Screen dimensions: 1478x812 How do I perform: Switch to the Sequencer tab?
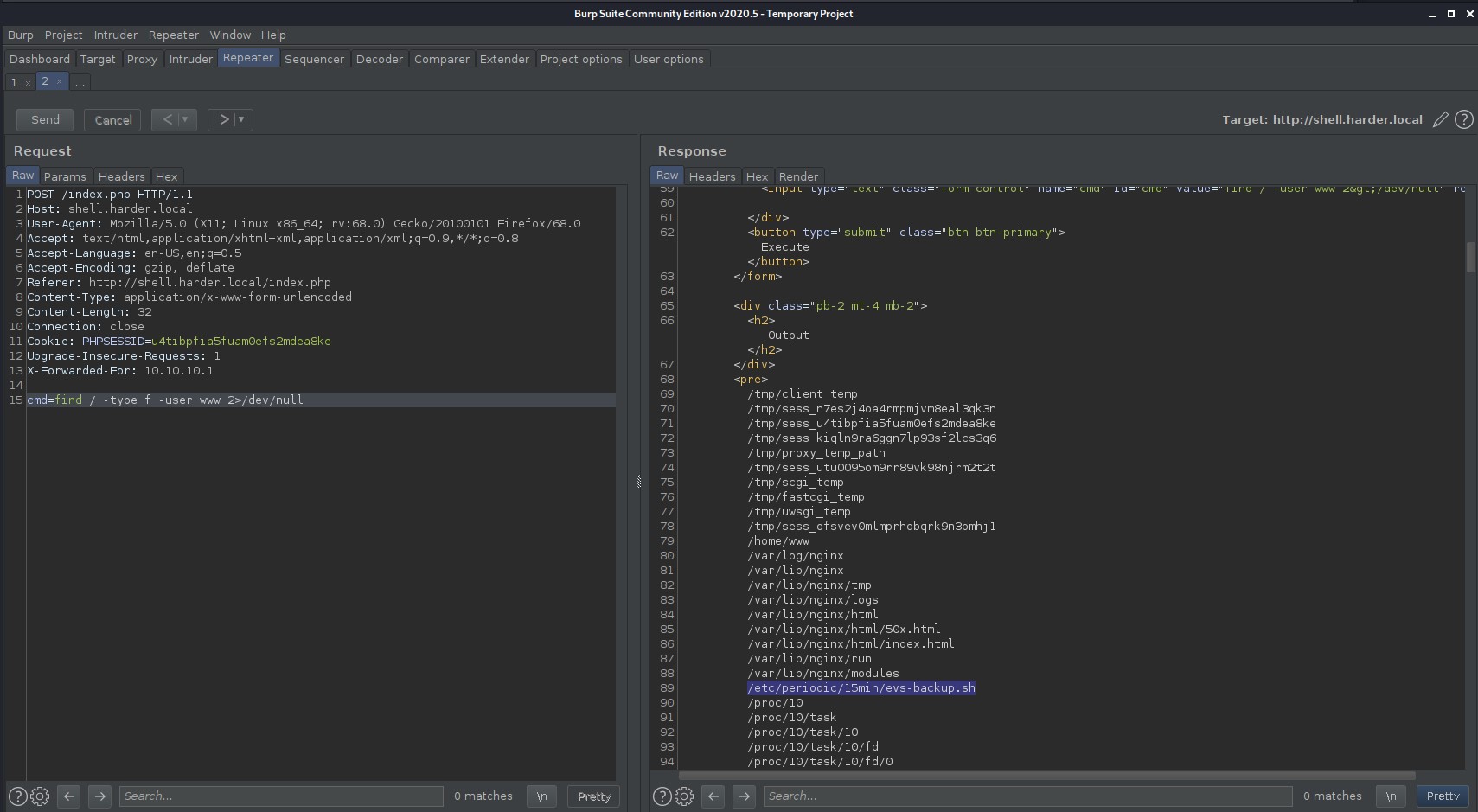pyautogui.click(x=314, y=60)
